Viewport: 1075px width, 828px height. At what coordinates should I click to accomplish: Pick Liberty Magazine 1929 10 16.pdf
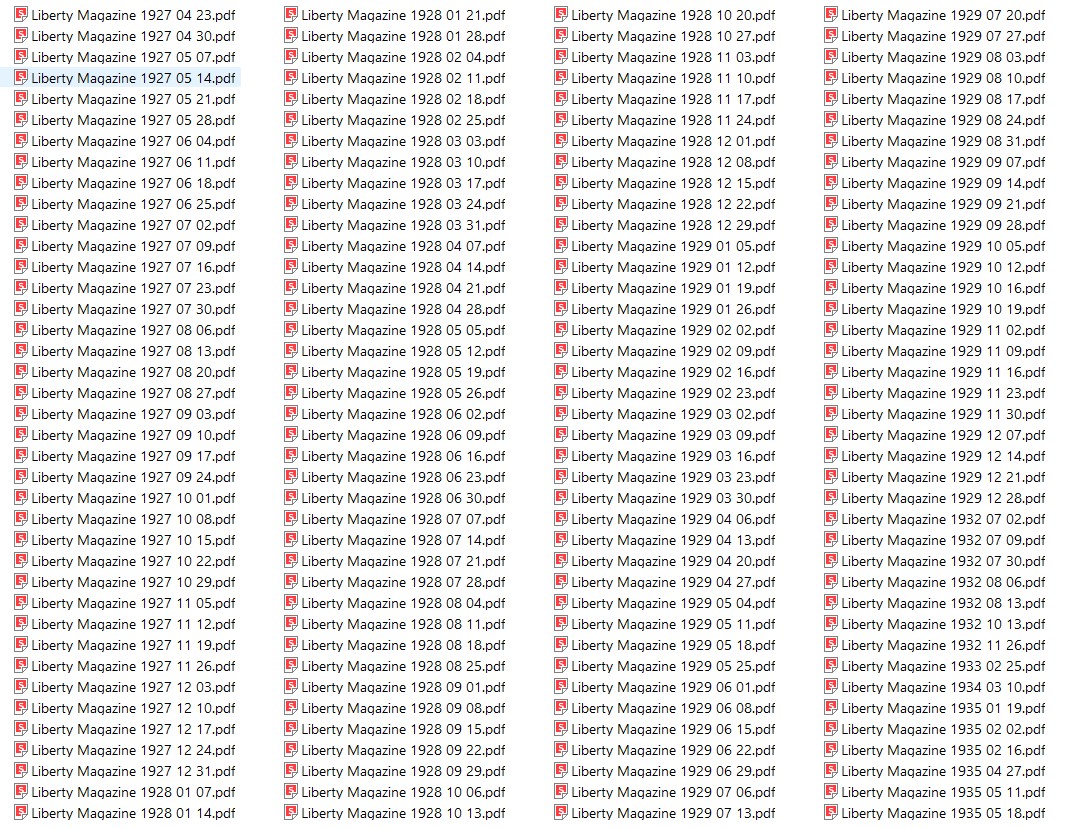click(936, 288)
